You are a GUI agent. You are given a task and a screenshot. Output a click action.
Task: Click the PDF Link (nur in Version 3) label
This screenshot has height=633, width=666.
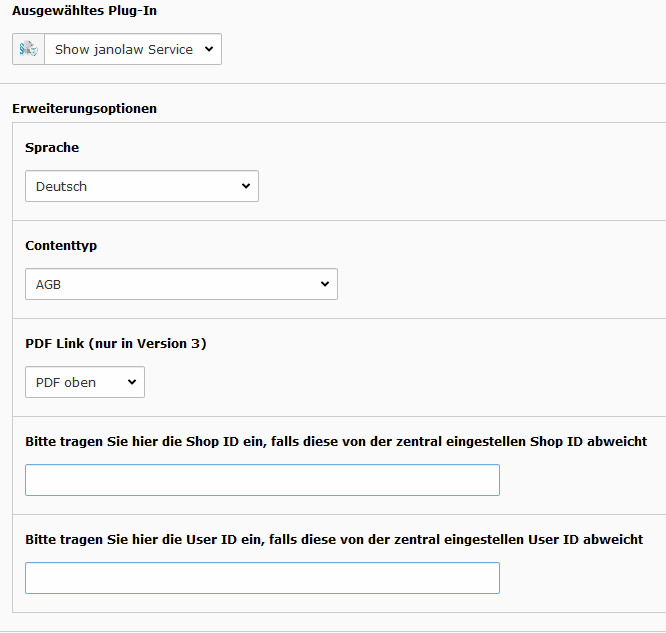tap(116, 343)
